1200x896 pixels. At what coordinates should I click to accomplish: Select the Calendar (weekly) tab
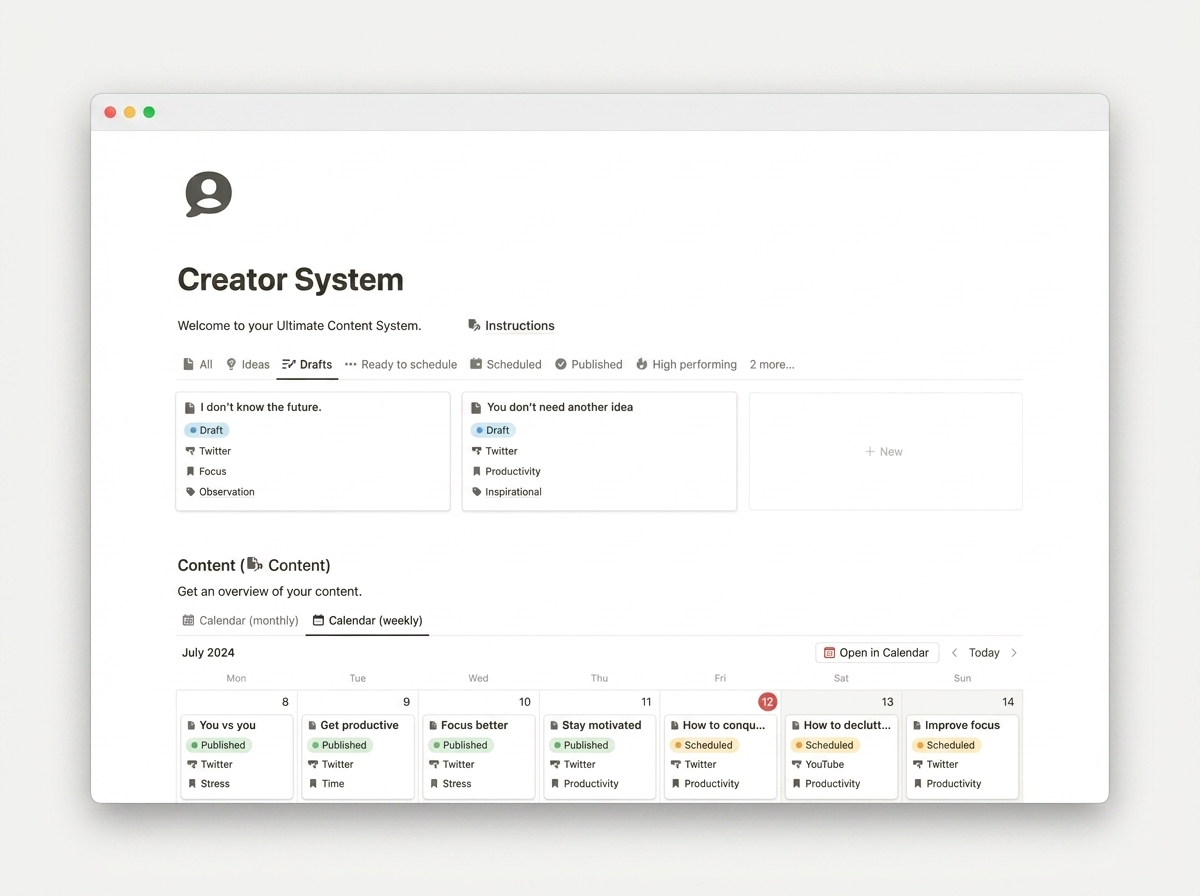point(367,620)
